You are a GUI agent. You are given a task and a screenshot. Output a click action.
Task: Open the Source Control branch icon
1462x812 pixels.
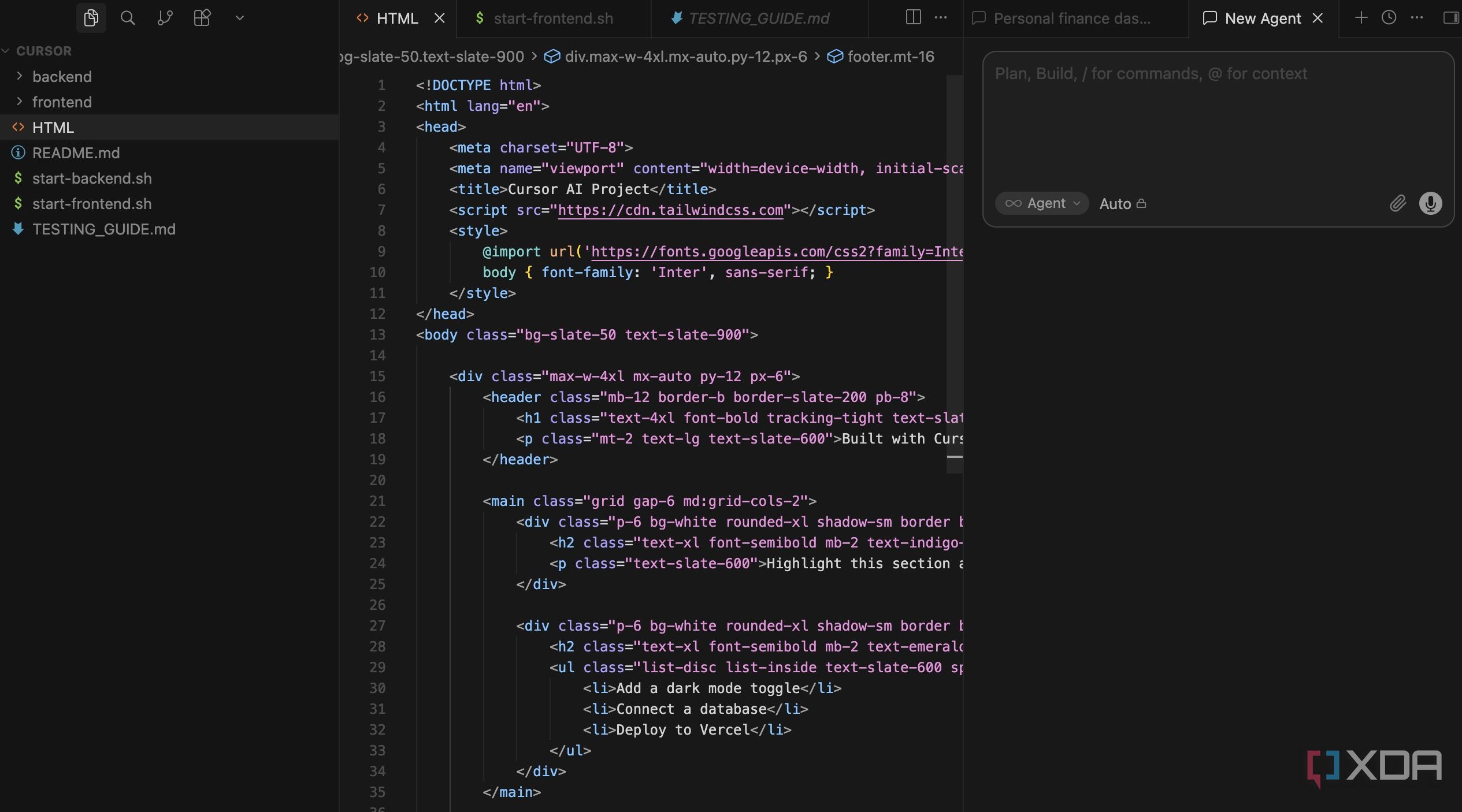click(165, 18)
